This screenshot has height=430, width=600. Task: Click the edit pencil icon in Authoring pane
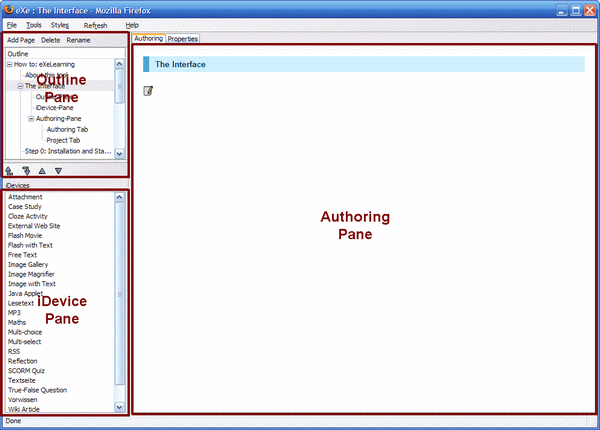click(x=149, y=91)
